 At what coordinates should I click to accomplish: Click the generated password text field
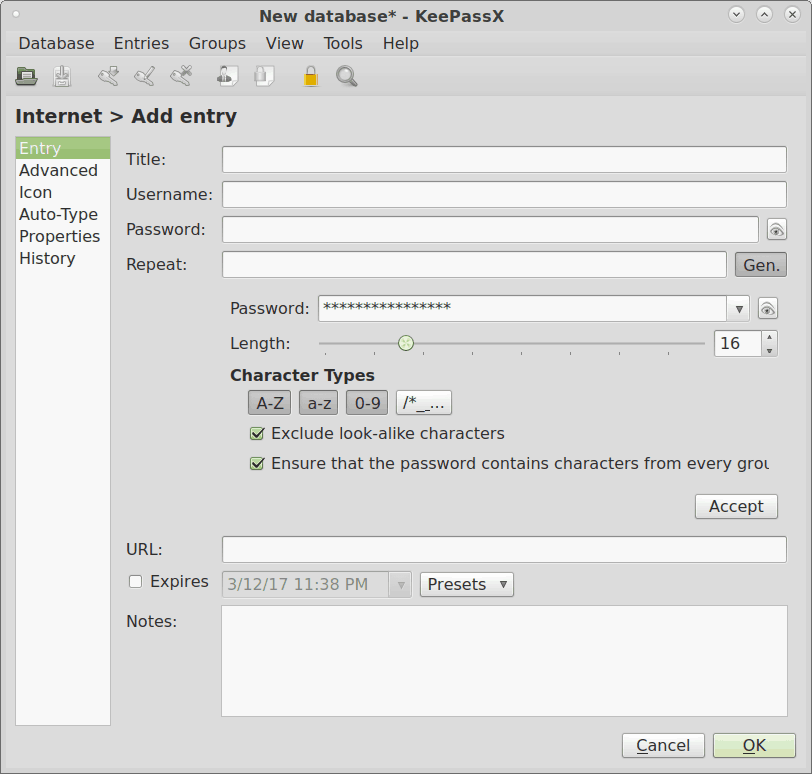coord(523,309)
